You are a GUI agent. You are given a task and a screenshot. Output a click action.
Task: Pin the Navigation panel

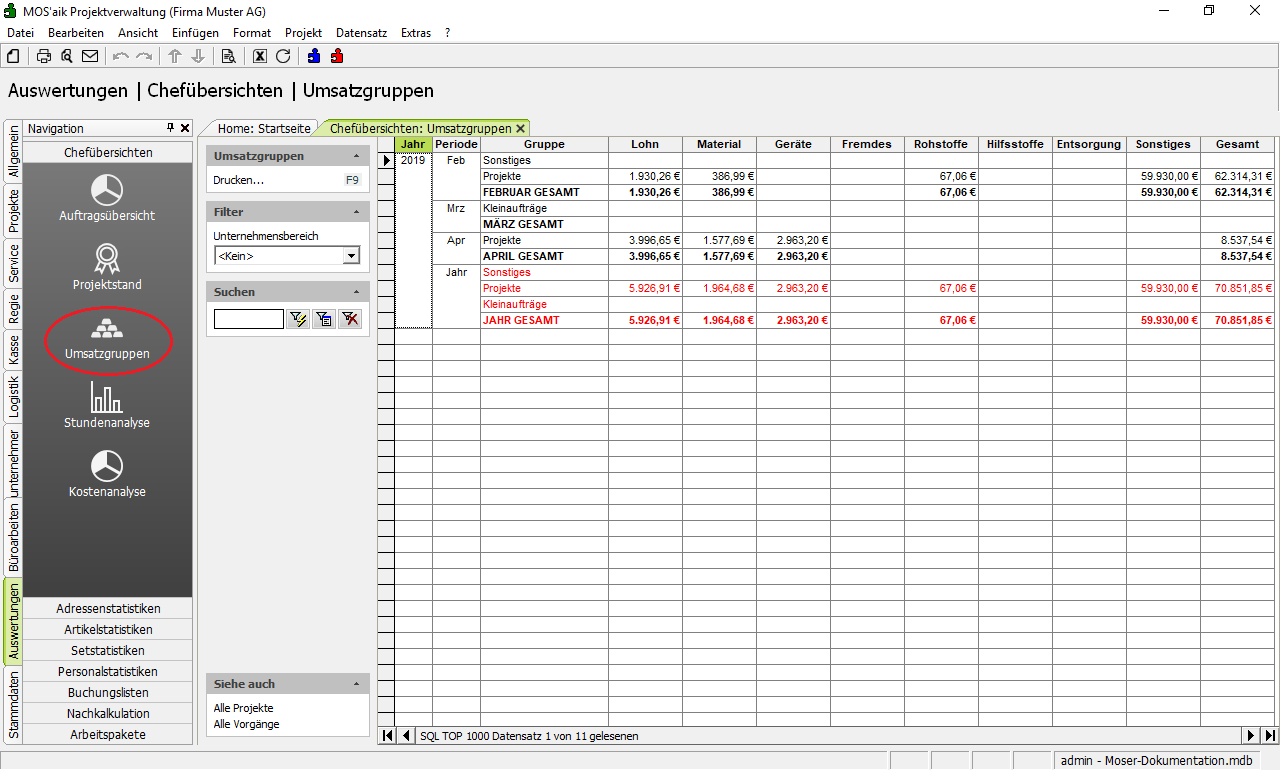171,128
